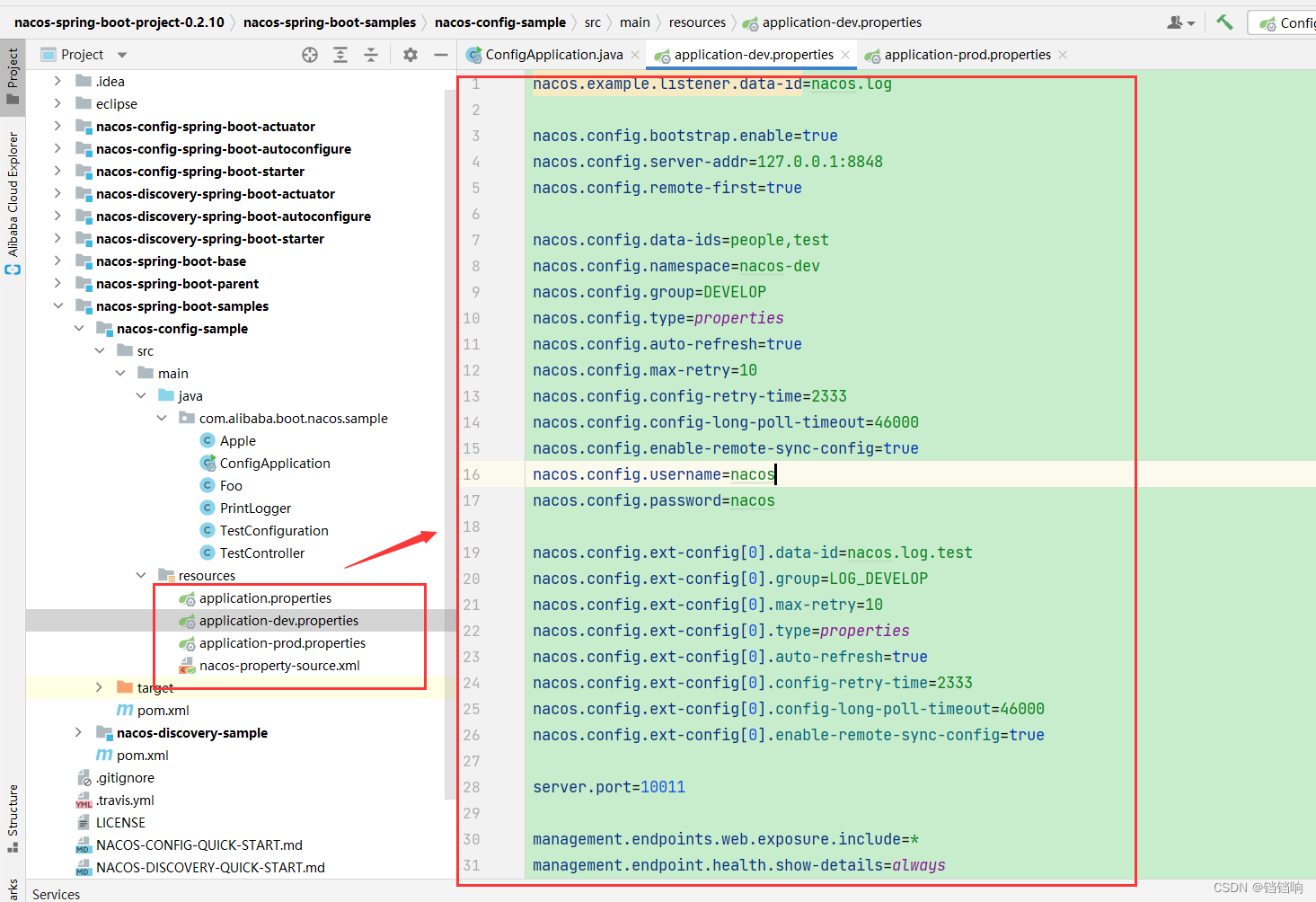
Task: Expand nacos-discovery-sample module
Action: coord(78,732)
